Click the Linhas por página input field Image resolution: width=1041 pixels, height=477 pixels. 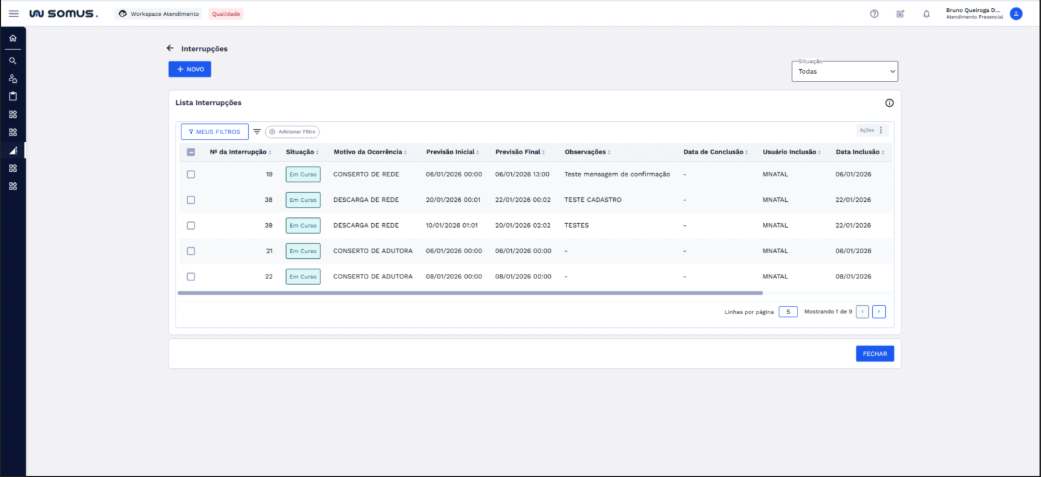788,312
